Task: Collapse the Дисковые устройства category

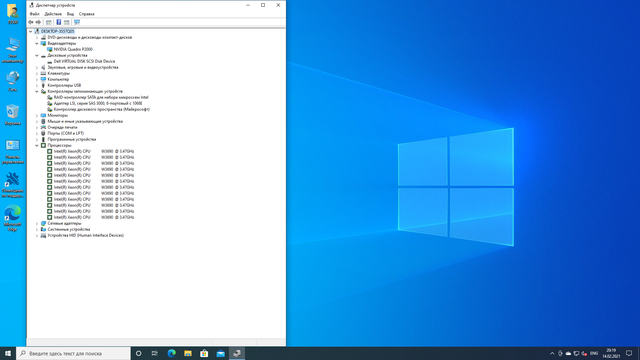Action: 37,56
